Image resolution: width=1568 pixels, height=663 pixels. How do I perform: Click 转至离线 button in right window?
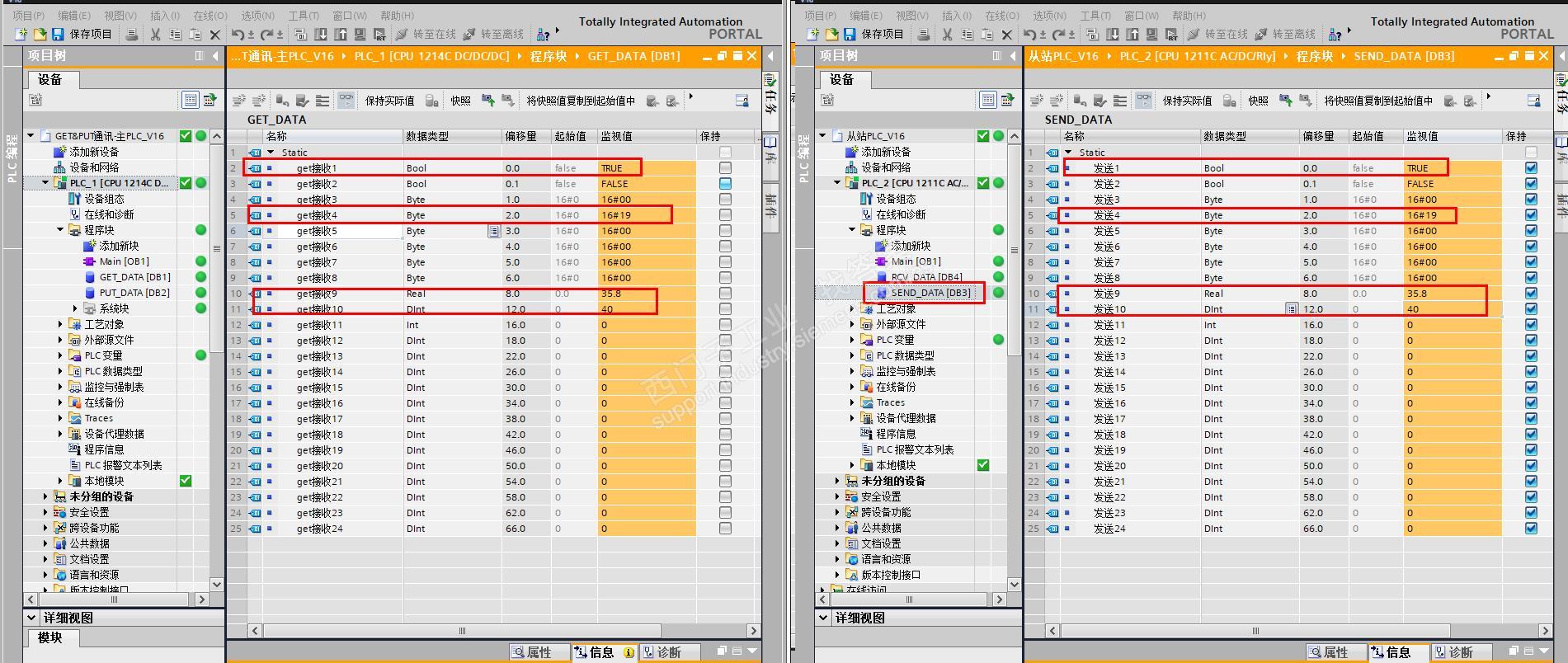[x=1285, y=35]
